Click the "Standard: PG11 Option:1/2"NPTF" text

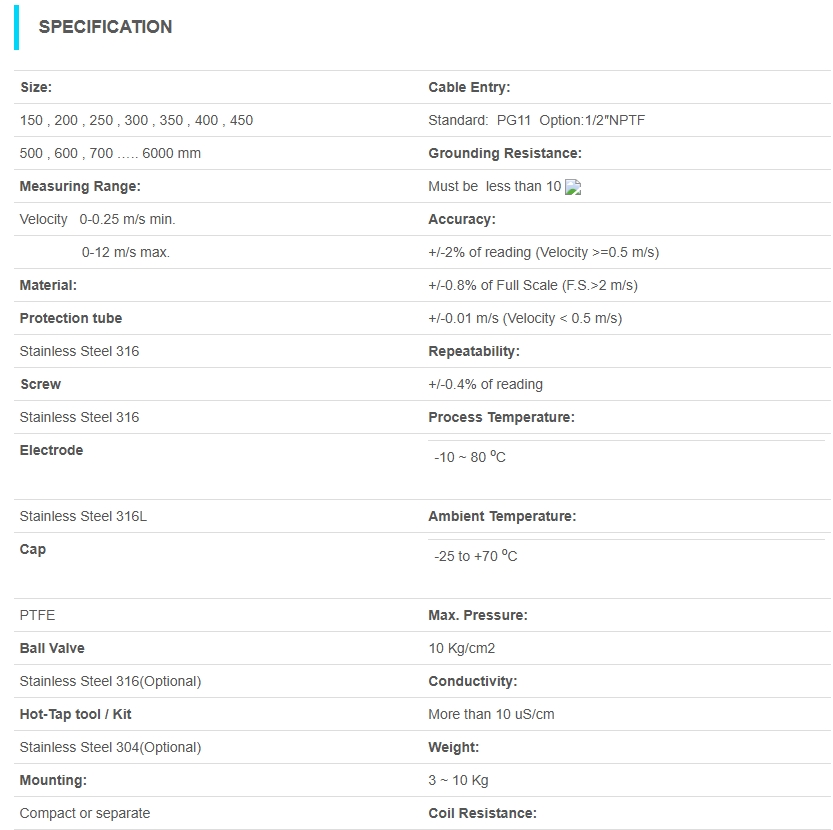point(537,120)
